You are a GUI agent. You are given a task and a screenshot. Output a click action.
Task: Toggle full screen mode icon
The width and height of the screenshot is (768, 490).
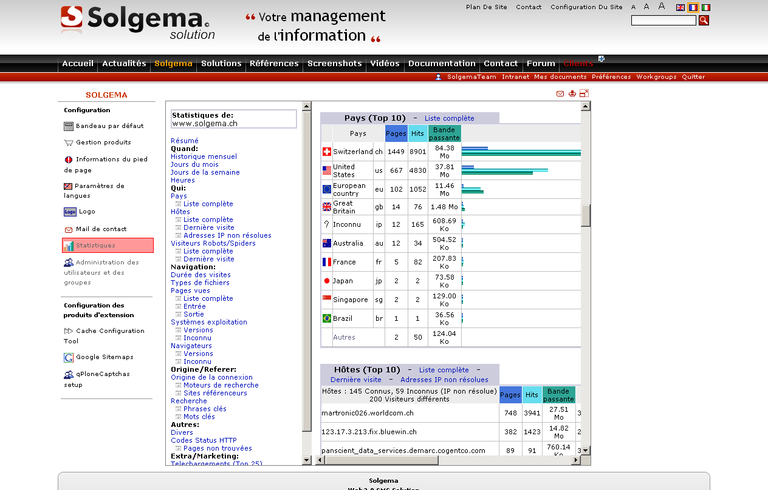coord(584,94)
